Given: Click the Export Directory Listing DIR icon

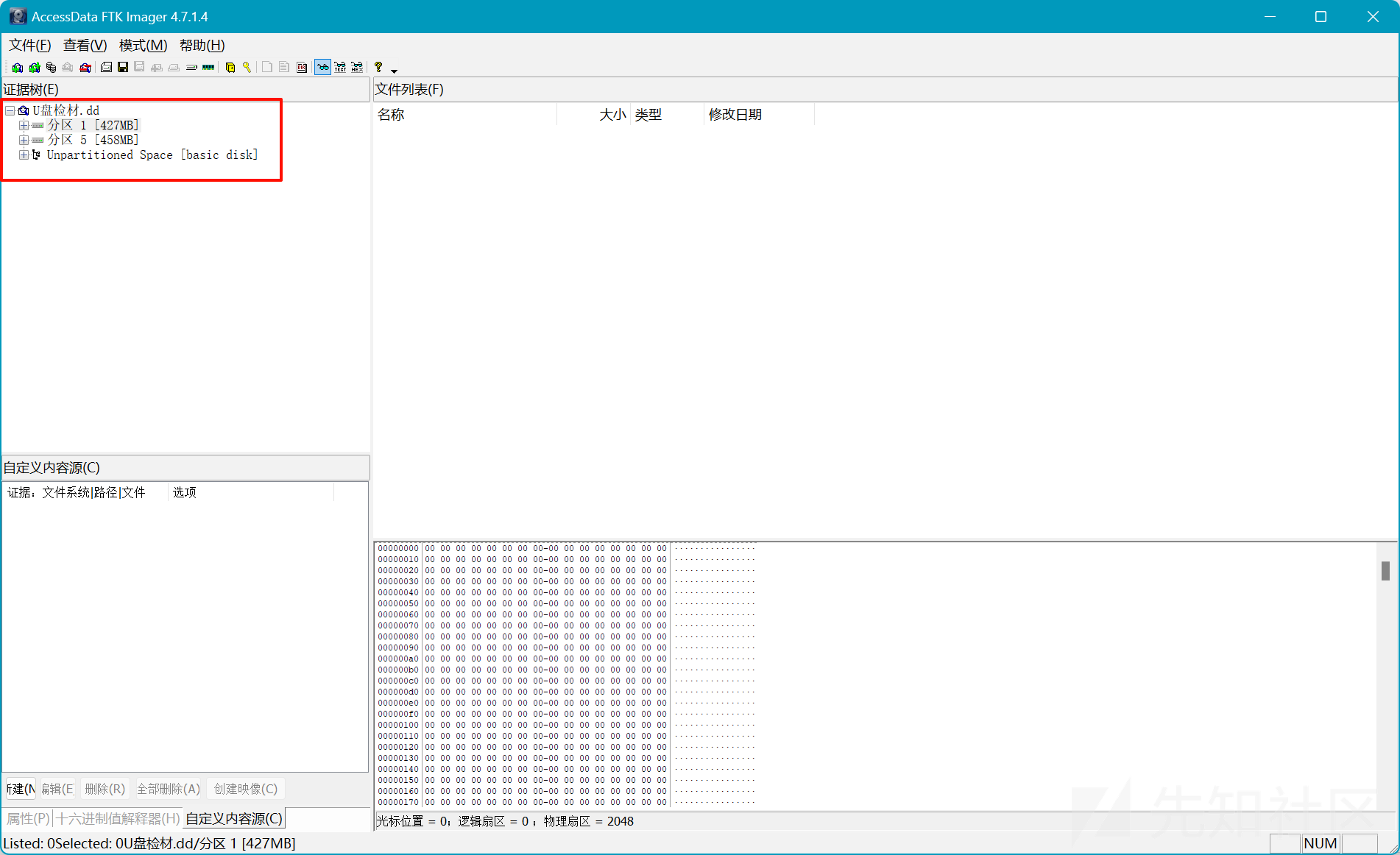Looking at the screenshot, I should pos(302,68).
